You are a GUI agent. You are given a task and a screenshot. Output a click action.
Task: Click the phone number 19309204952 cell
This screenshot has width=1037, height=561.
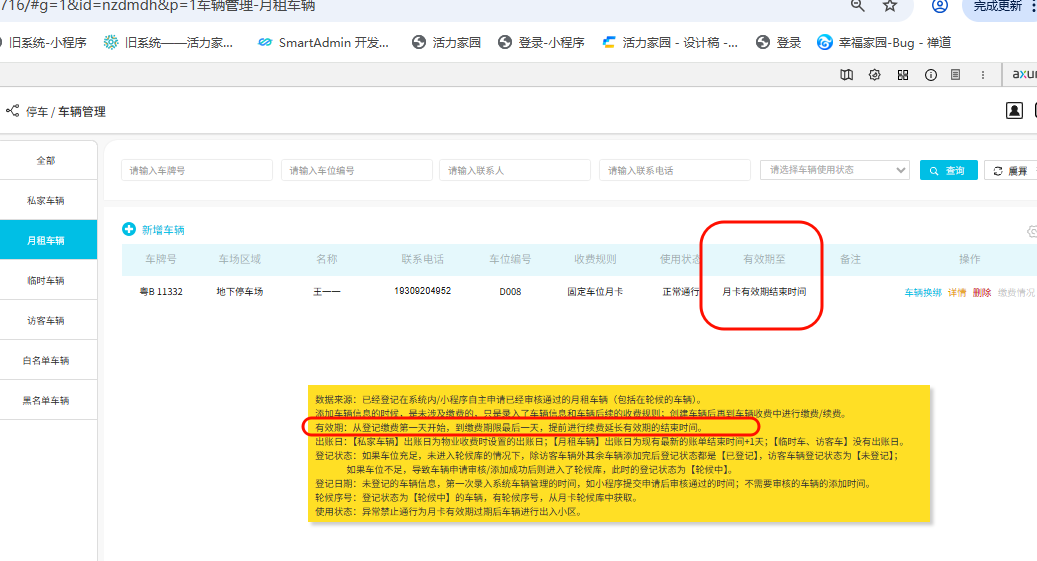[423, 291]
